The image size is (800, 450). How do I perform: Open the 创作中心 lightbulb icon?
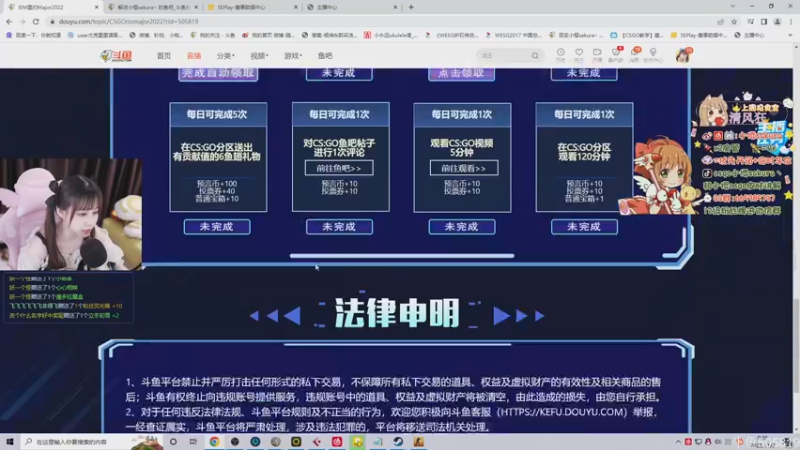[653, 55]
